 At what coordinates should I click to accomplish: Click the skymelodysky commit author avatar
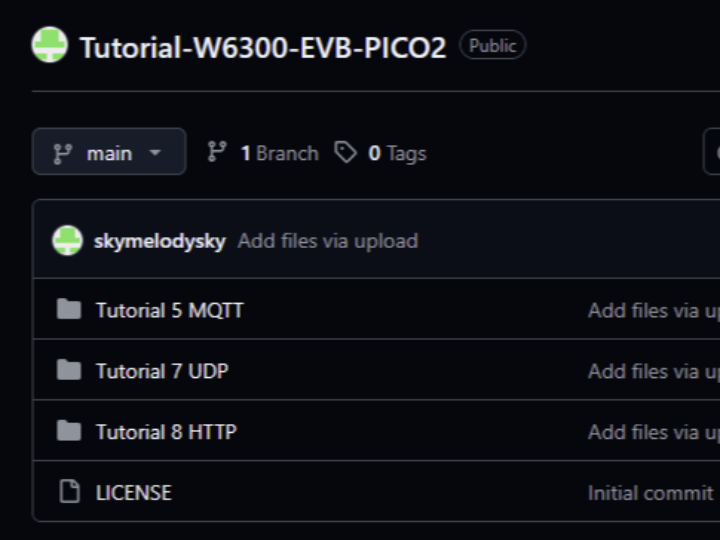[x=67, y=241]
